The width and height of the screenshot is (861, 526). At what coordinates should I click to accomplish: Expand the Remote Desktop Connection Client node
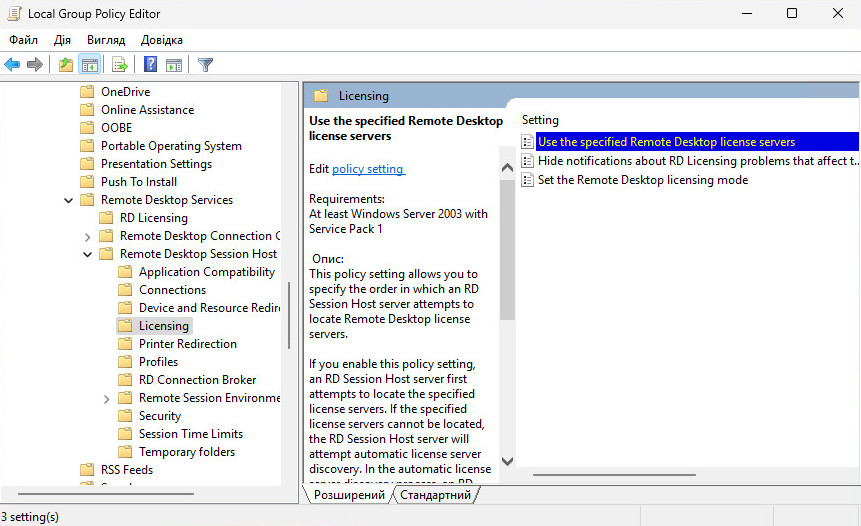[87, 237]
